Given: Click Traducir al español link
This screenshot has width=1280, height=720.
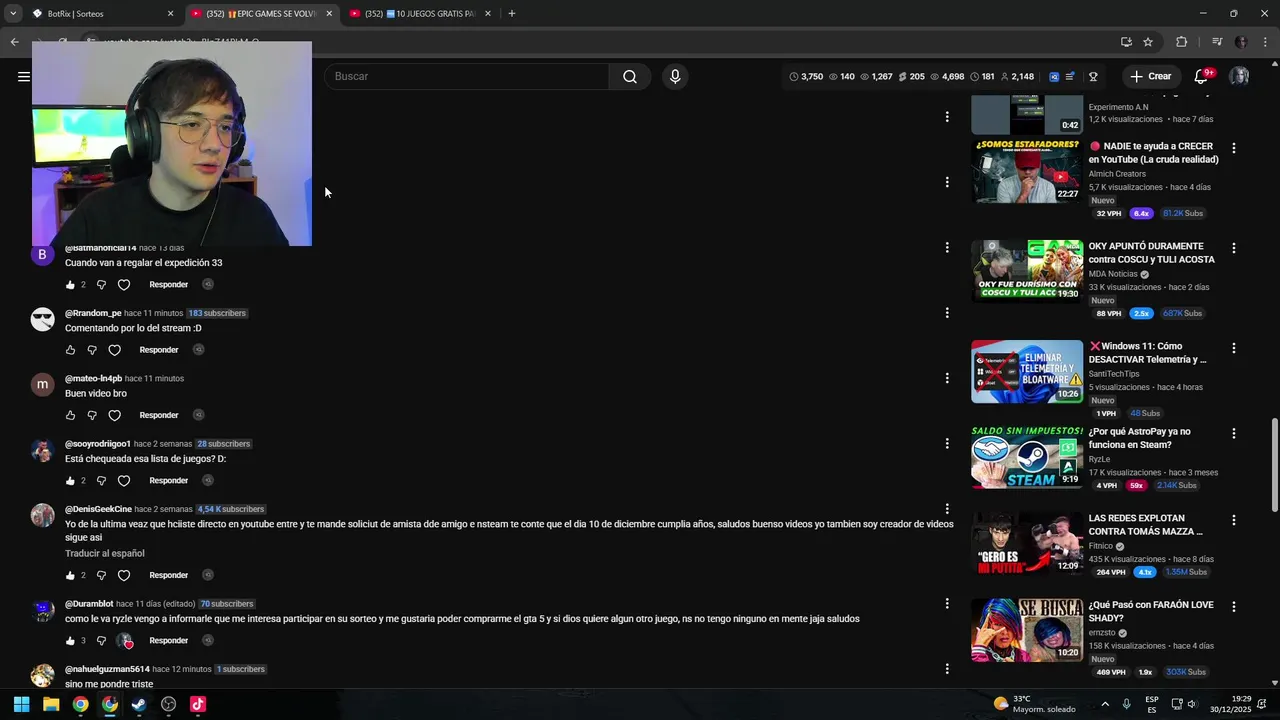Looking at the screenshot, I should pyautogui.click(x=105, y=554).
